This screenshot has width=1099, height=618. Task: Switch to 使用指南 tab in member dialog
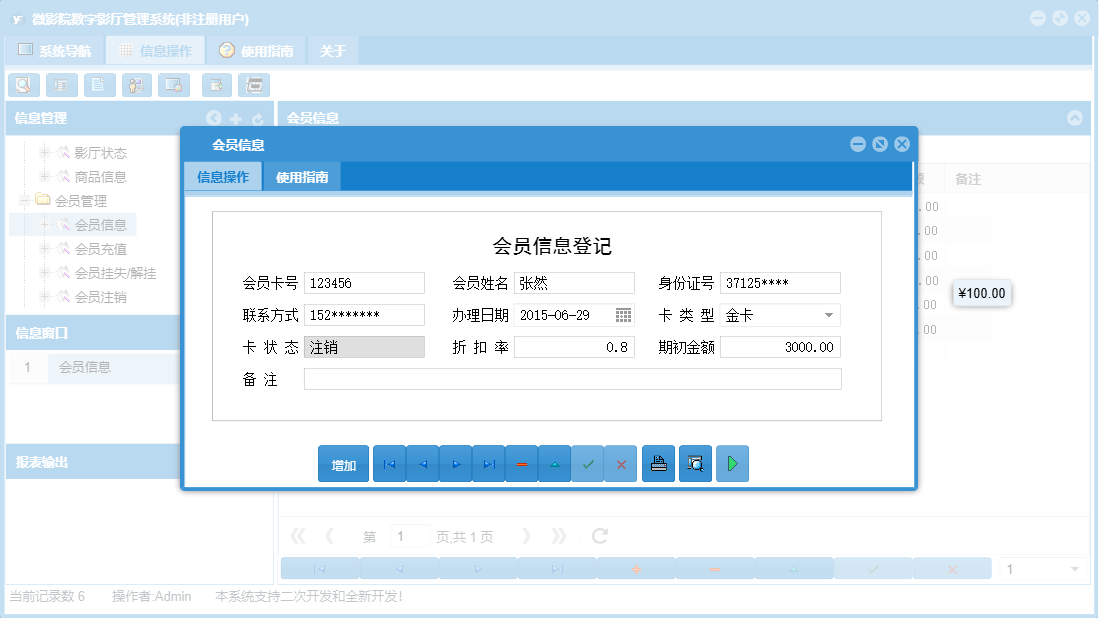coord(302,176)
